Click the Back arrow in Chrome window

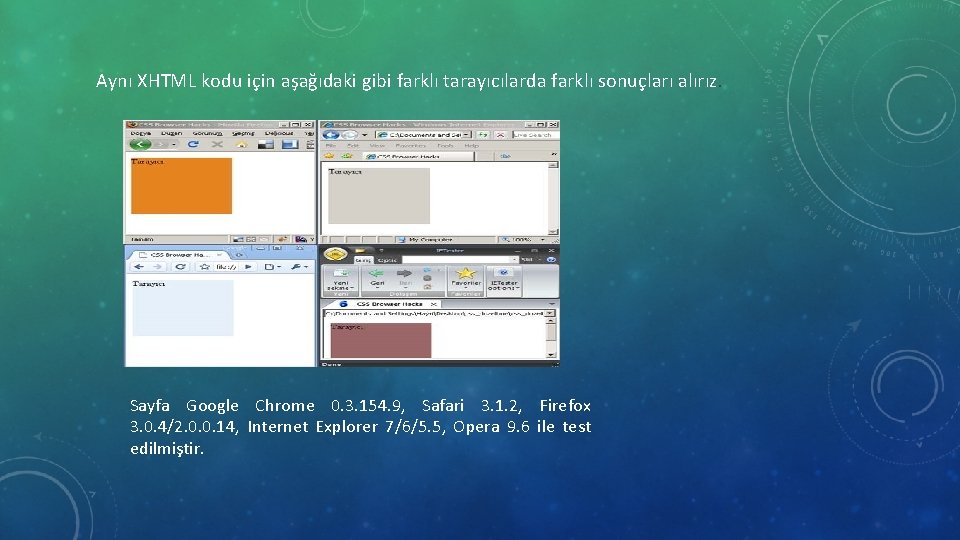coord(139,266)
